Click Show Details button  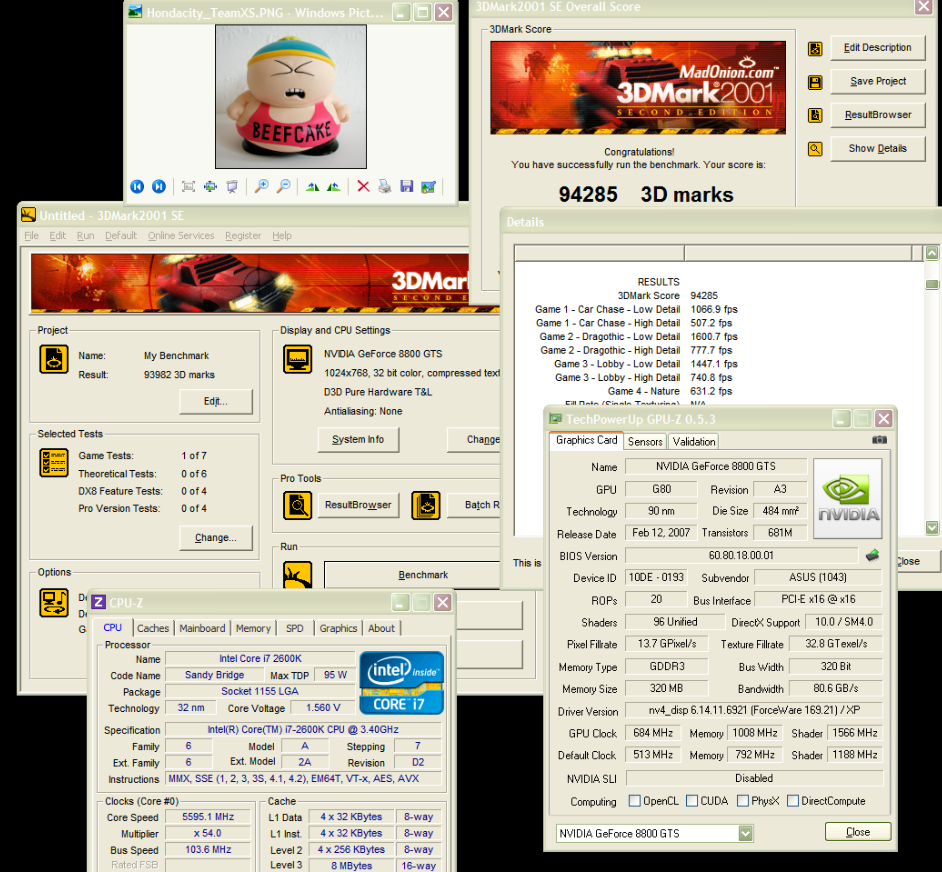(x=878, y=148)
